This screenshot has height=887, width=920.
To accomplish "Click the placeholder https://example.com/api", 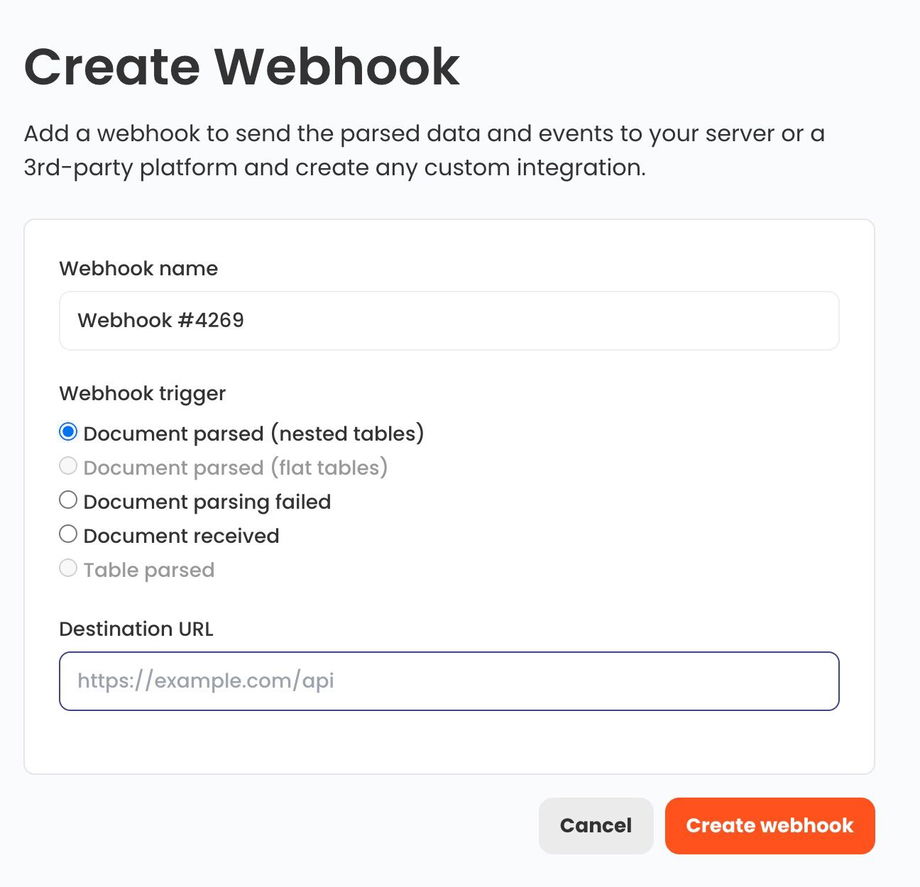I will 204,681.
